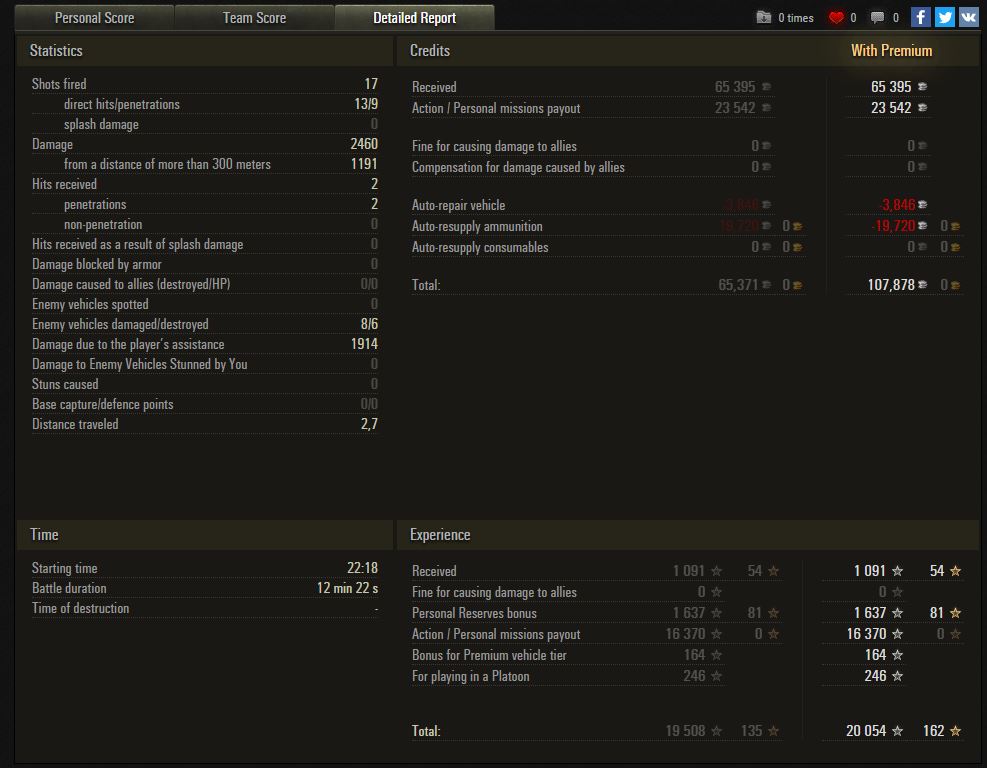Click 'Damage to Enemy Vehicles Stunned by You' row
Screen dimensions: 987x768
click(x=205, y=364)
